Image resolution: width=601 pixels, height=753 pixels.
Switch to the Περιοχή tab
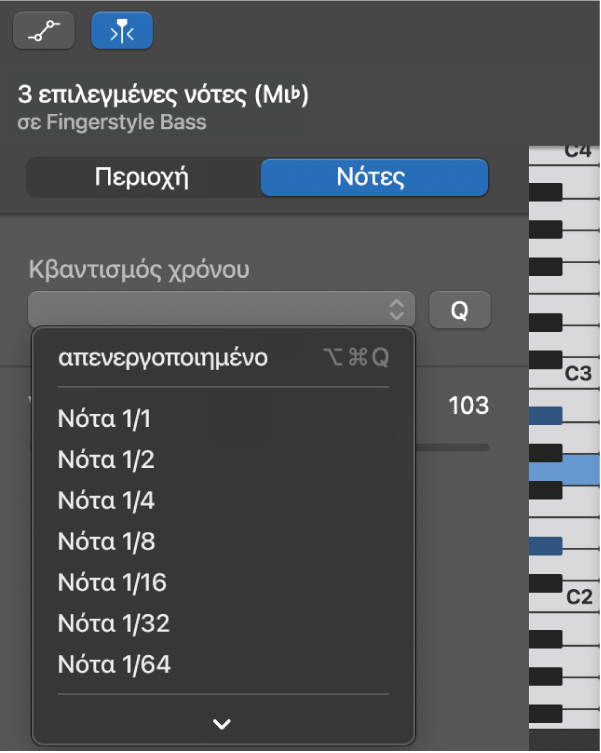[x=142, y=177]
